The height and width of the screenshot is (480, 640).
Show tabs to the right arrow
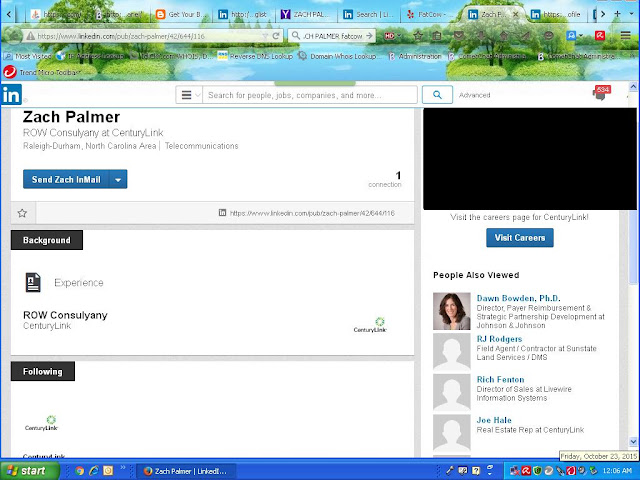(603, 14)
